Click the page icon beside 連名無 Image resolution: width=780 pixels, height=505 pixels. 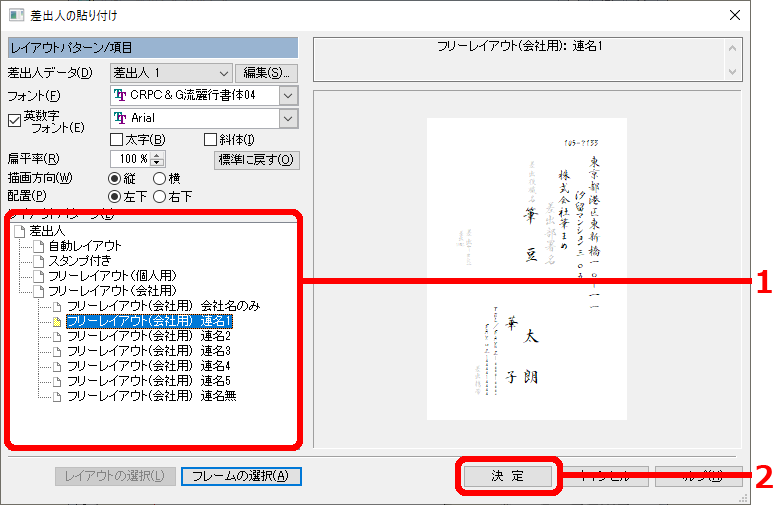pos(57,397)
